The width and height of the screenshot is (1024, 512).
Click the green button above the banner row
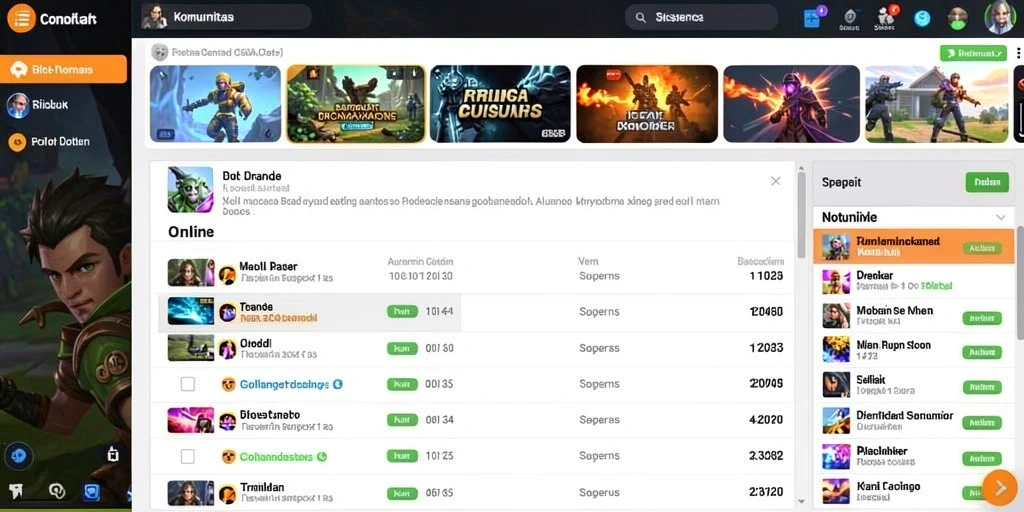(x=973, y=54)
